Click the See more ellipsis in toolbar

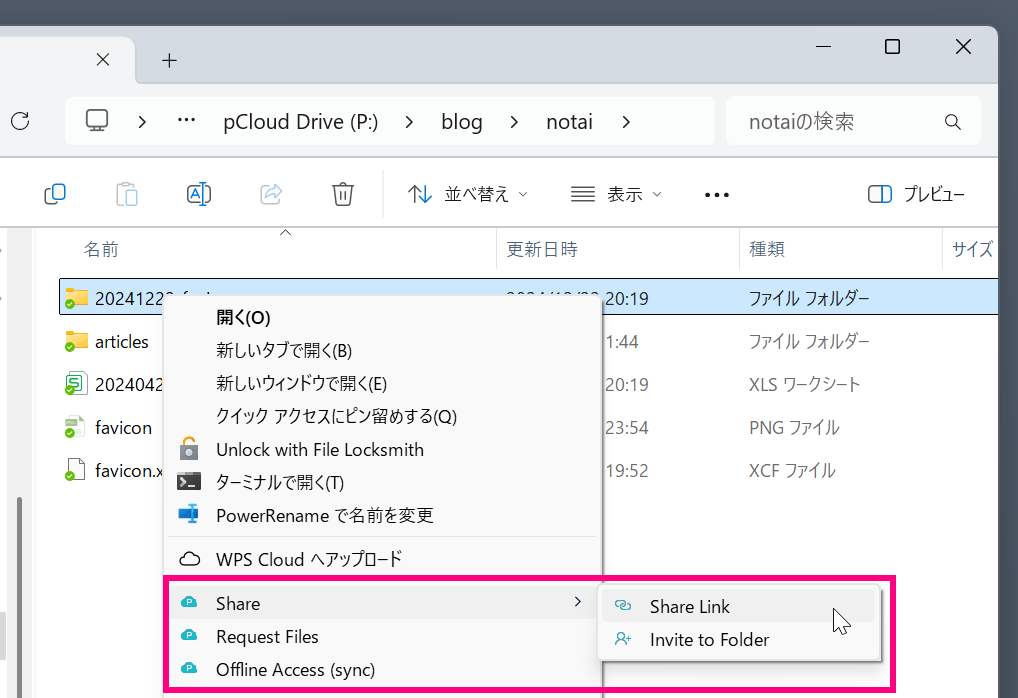(717, 195)
